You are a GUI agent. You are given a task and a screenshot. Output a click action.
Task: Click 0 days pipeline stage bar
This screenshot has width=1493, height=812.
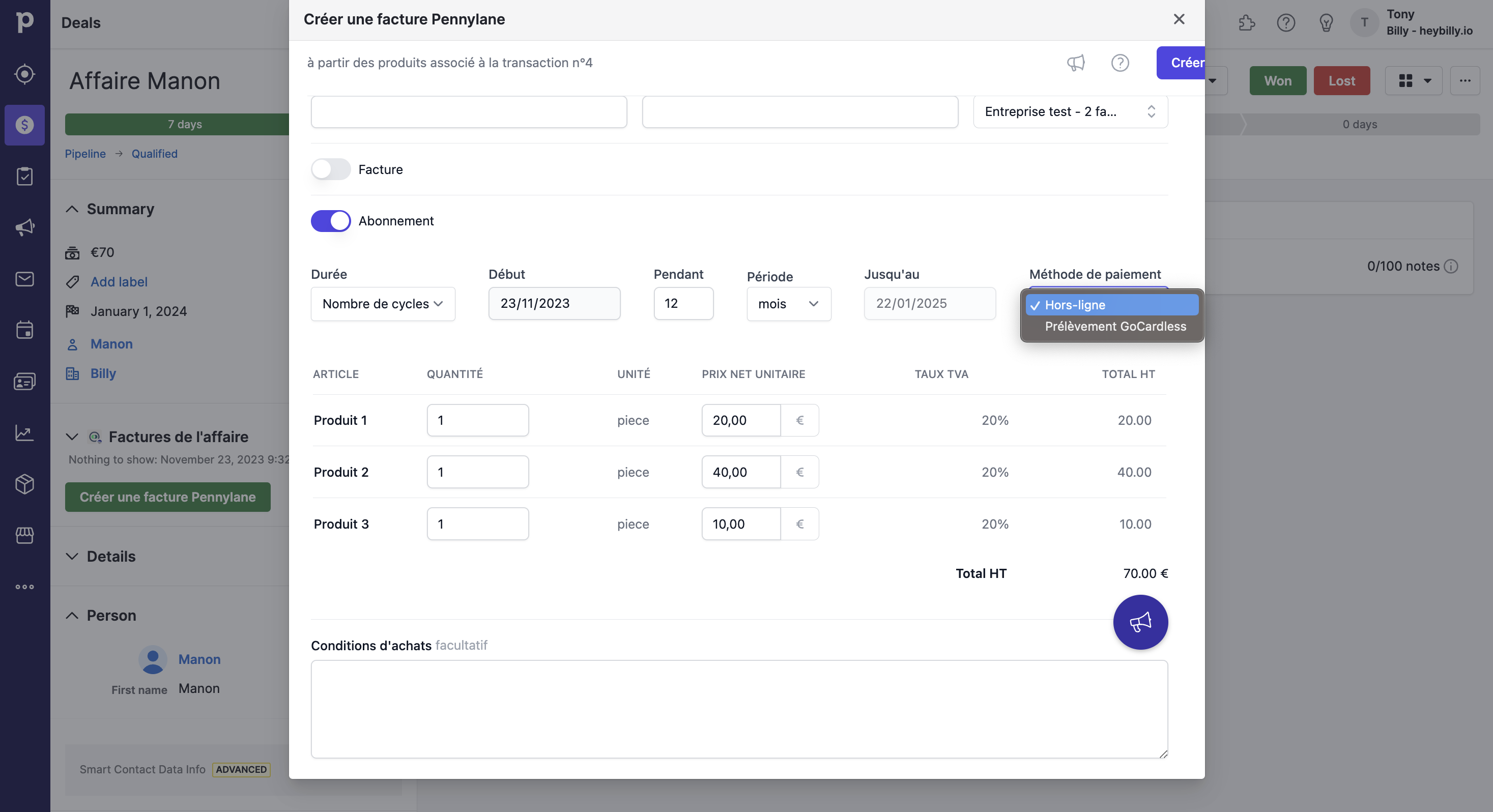1360,124
